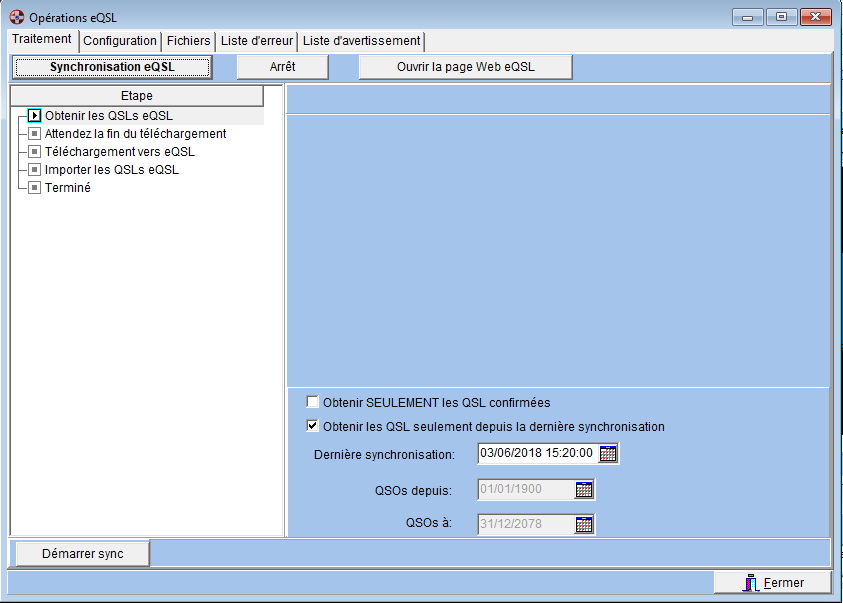Image resolution: width=843 pixels, height=603 pixels.
Task: Click the Dernière synchronisation date field
Action: click(x=537, y=454)
